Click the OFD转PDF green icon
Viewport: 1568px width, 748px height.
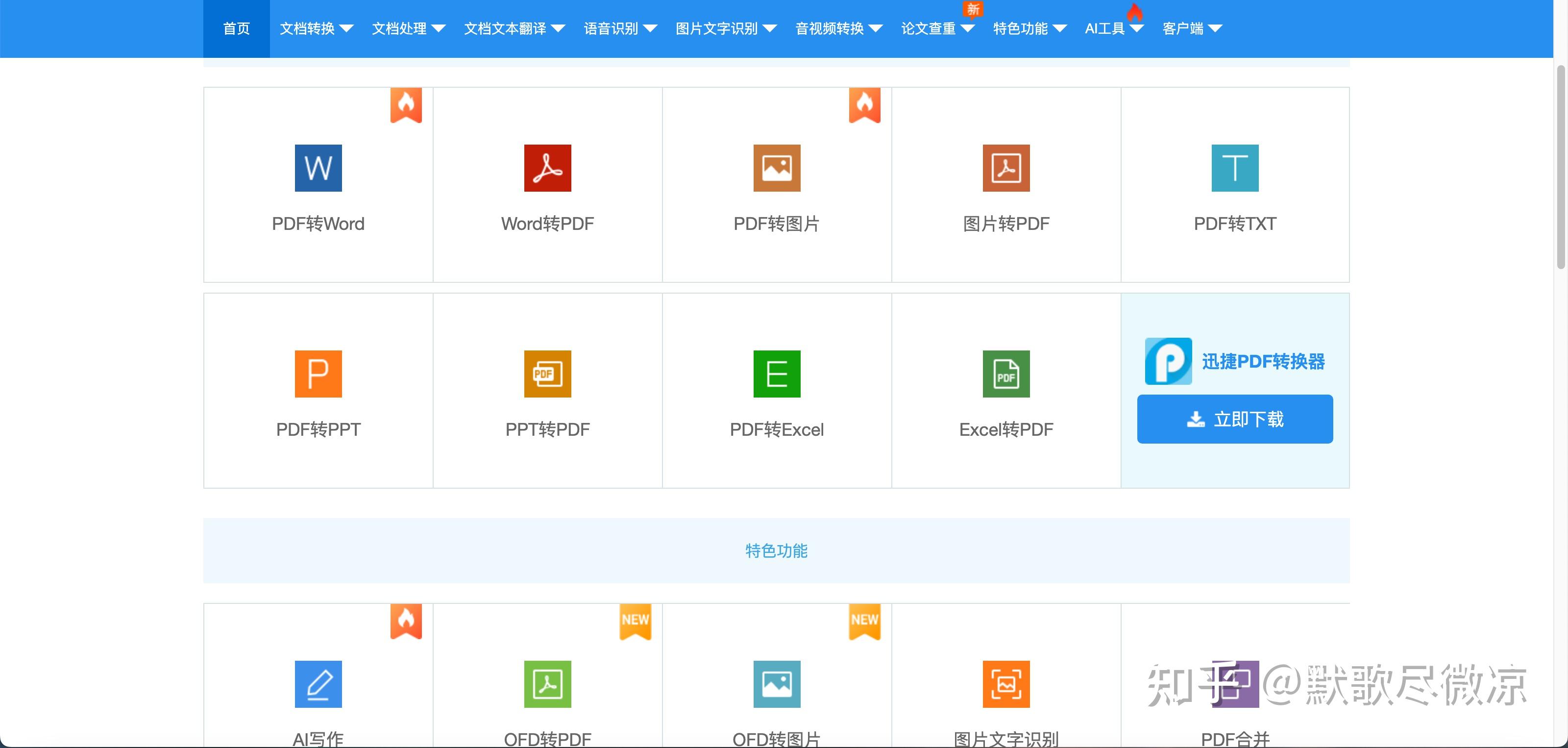547,684
